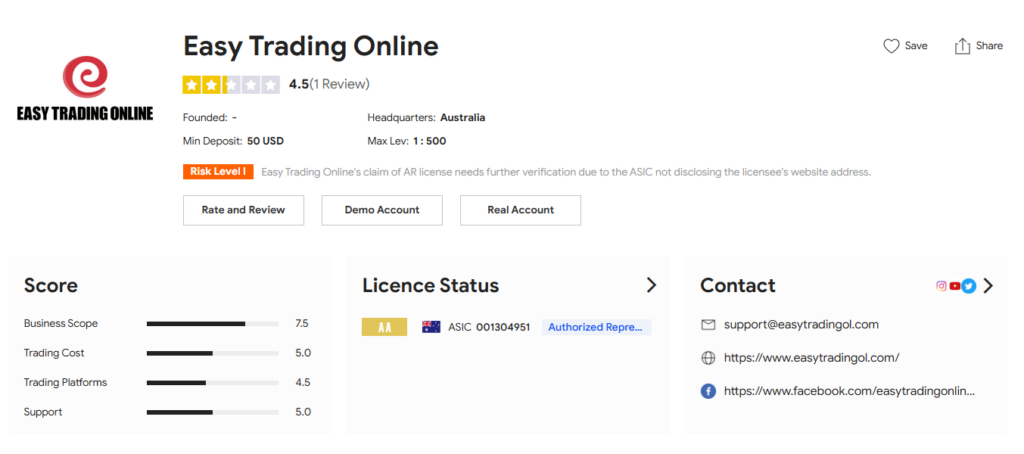Open the easytradingol.com website link
Screen dimensions: 1024x454
812,358
